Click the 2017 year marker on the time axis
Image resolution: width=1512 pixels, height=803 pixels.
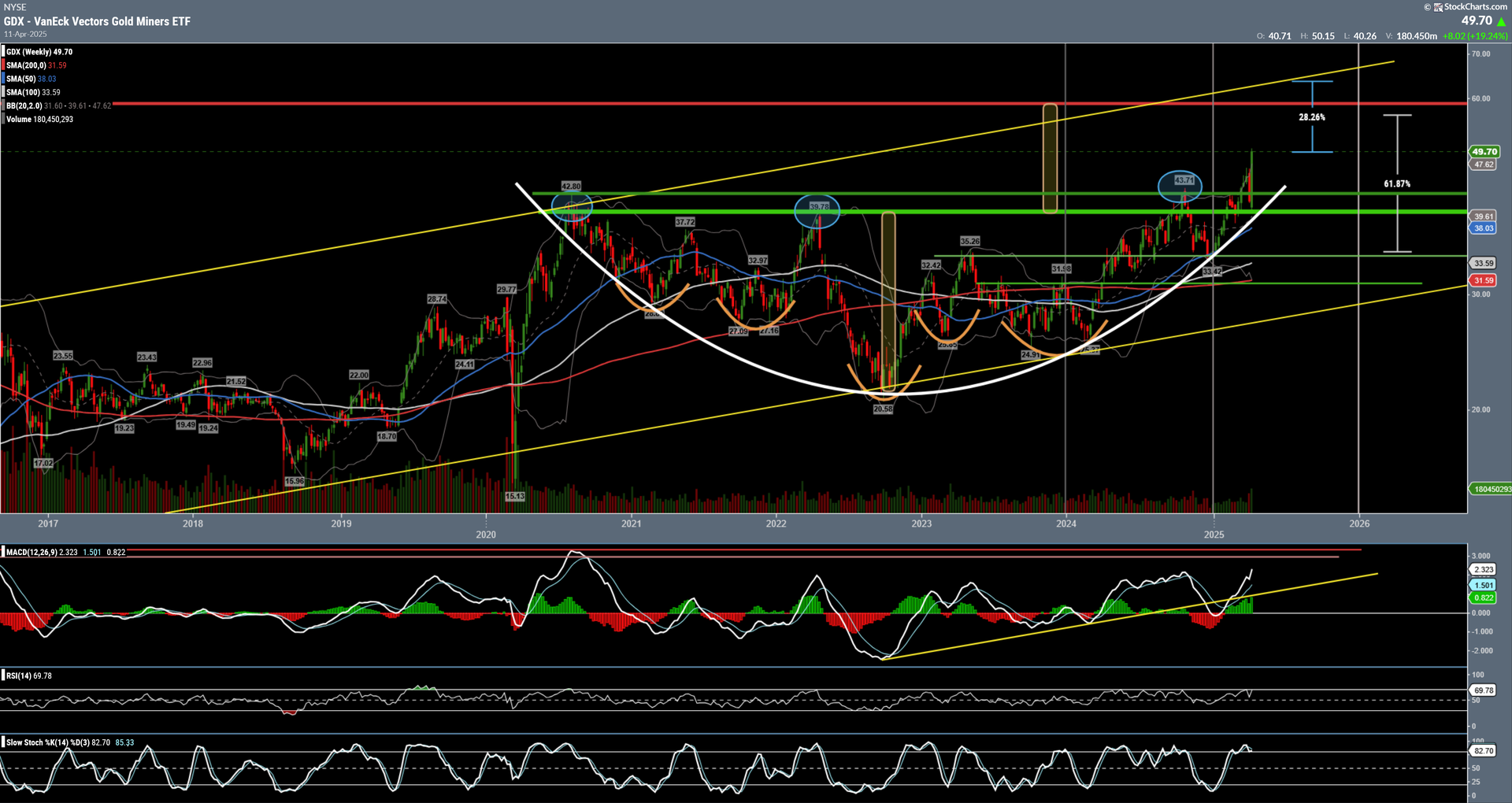[x=48, y=524]
